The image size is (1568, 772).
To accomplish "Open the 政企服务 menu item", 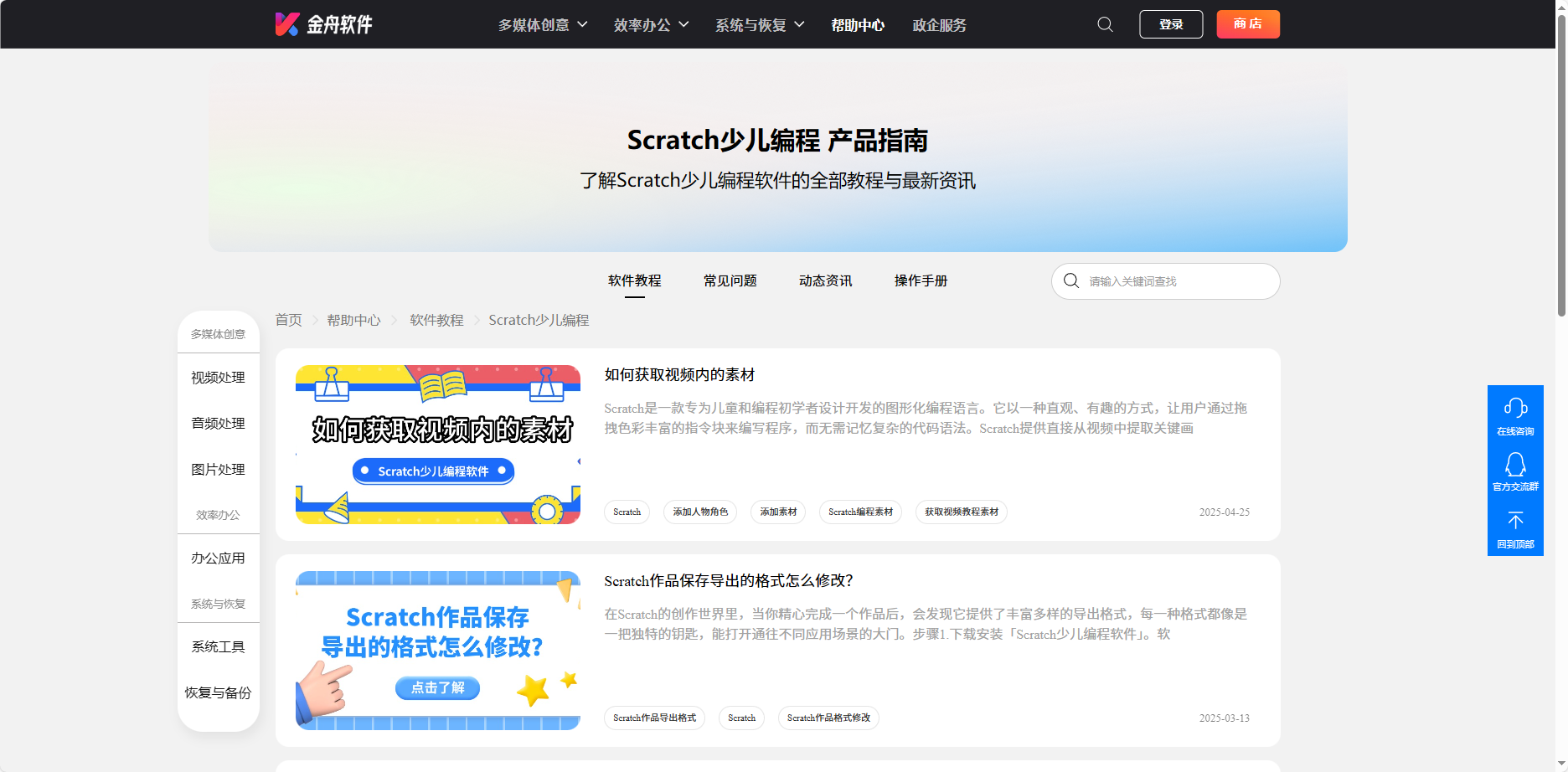I will (938, 24).
